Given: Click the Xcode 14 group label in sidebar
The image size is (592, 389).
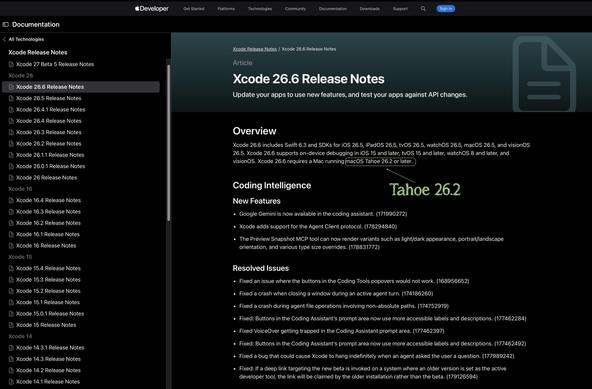Looking at the screenshot, I should (x=20, y=336).
